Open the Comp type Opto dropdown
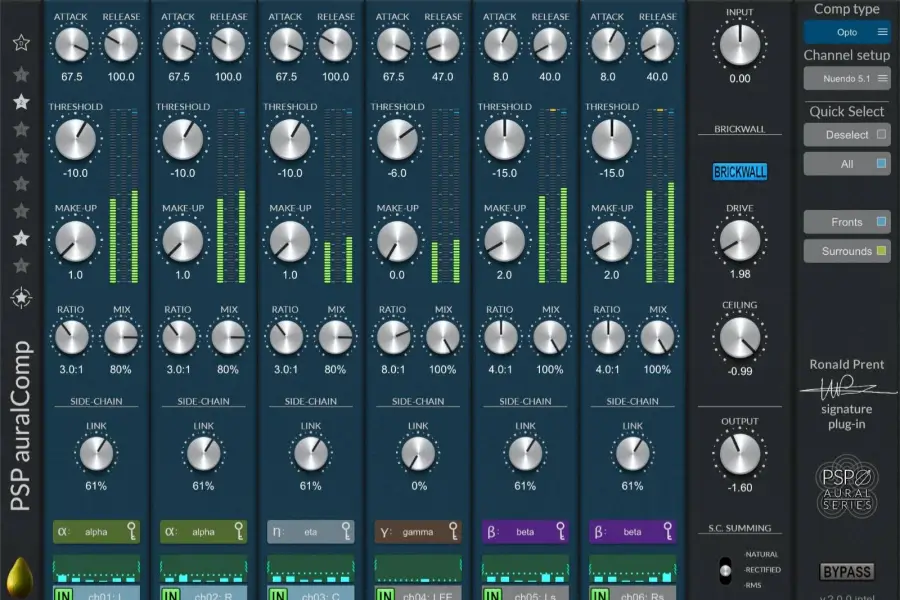900x600 pixels. pyautogui.click(x=847, y=32)
